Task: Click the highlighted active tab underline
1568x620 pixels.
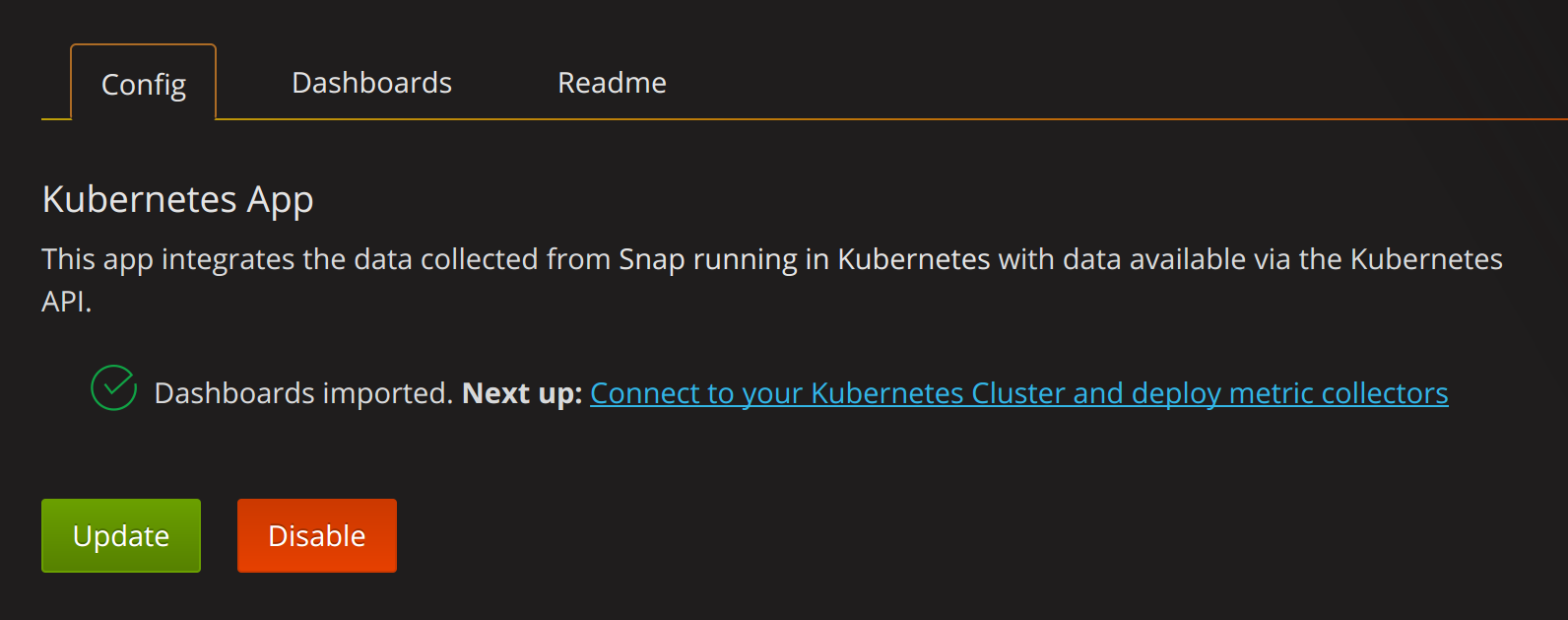Action: coord(142,119)
